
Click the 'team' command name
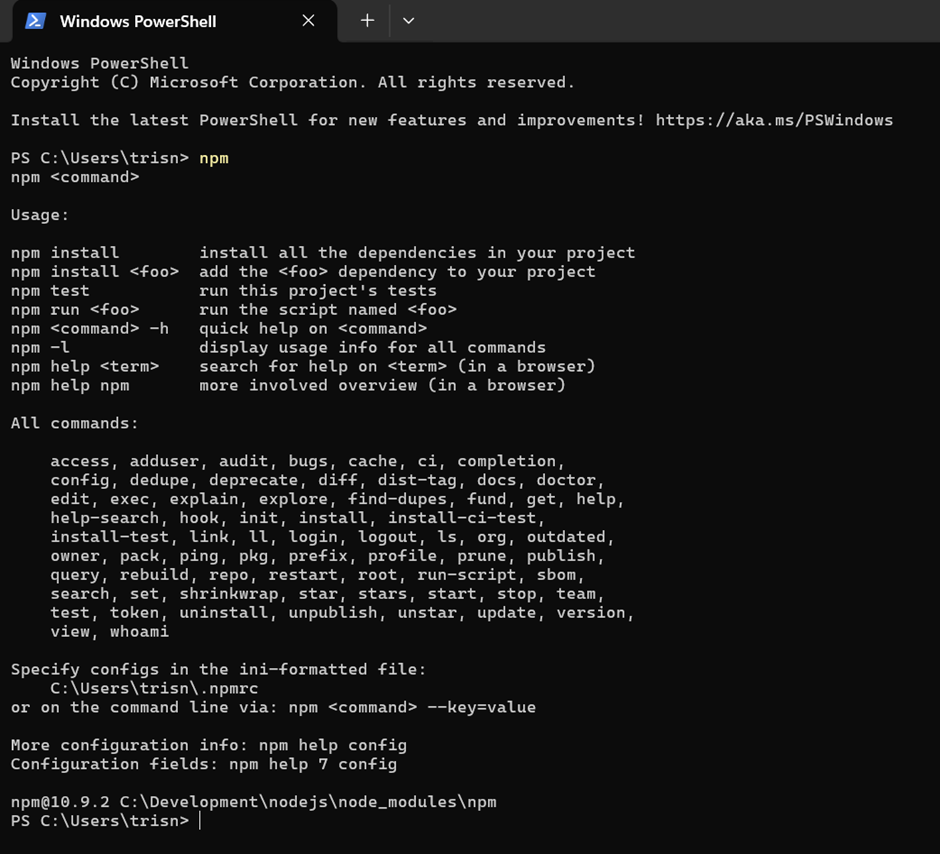(x=576, y=594)
